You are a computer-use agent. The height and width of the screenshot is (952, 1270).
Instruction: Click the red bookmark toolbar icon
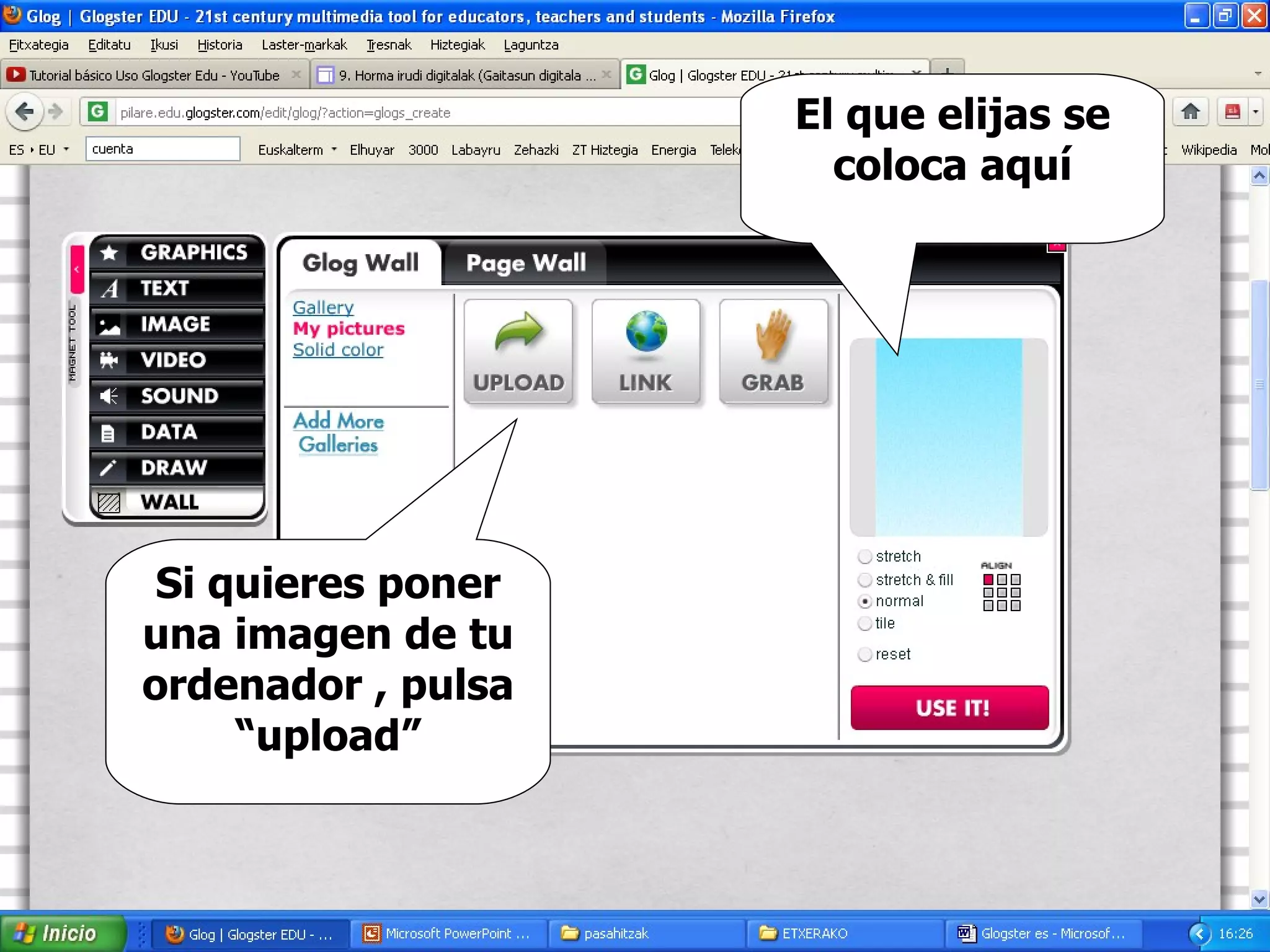1232,112
